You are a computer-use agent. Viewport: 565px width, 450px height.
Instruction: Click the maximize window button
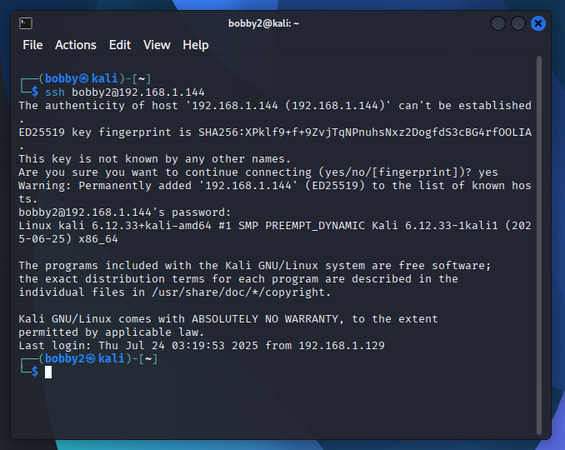point(518,24)
